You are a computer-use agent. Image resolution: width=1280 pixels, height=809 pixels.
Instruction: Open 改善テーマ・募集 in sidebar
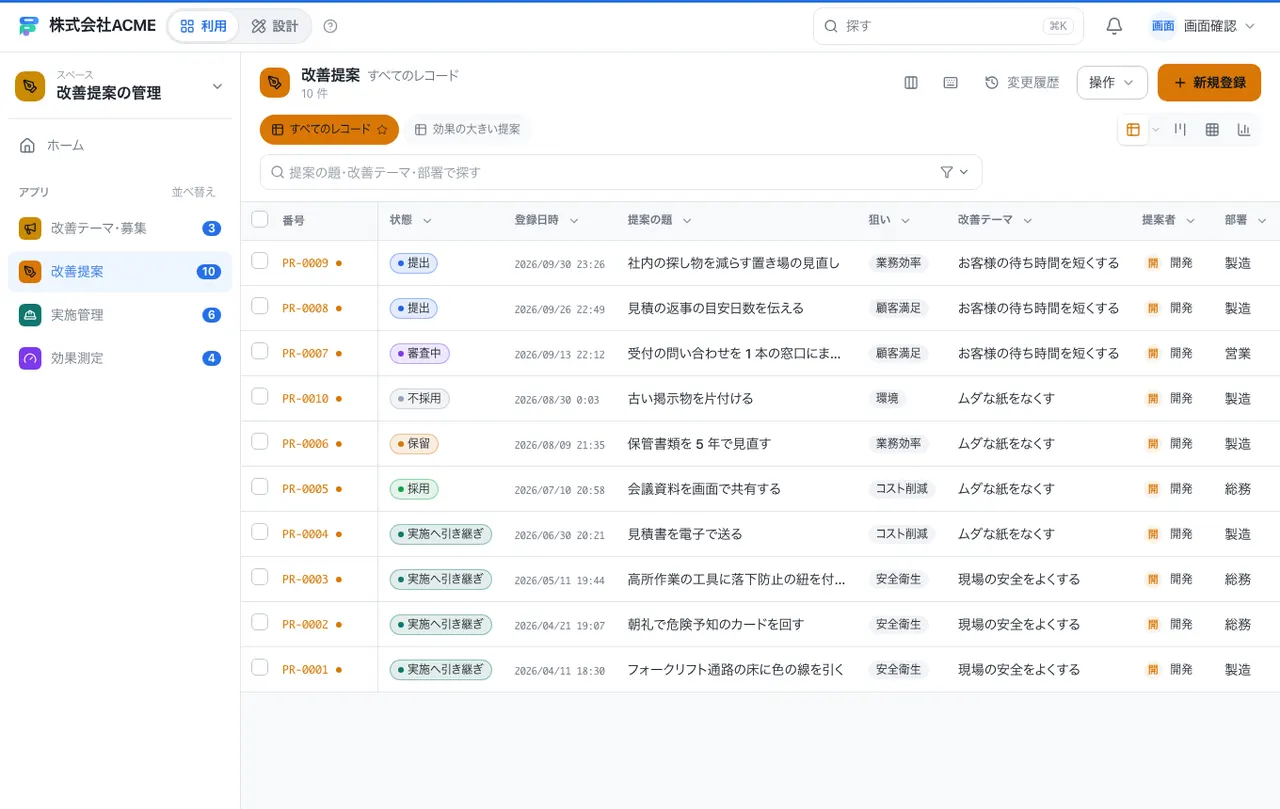120,228
